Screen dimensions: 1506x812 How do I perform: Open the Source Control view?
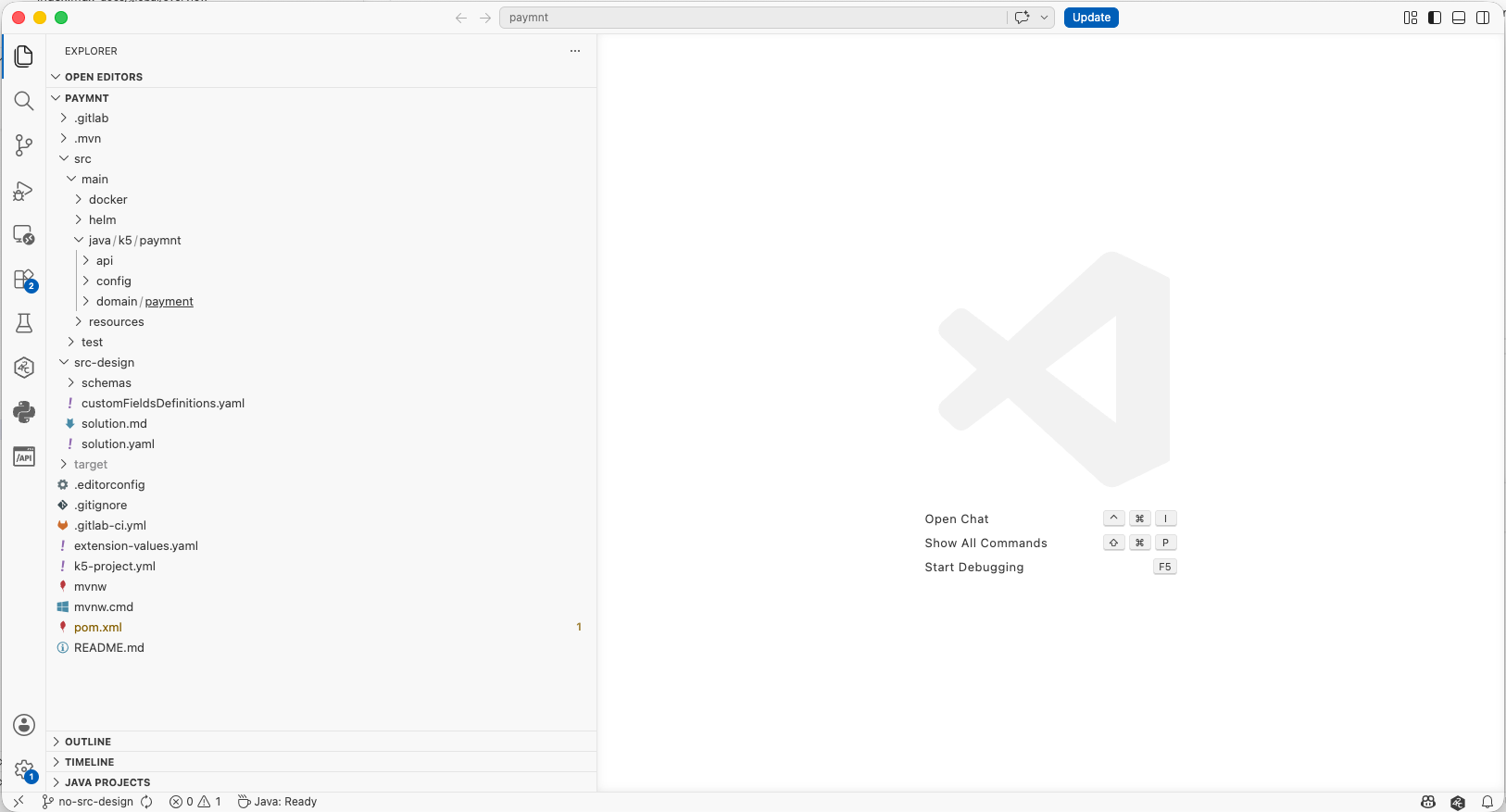pyautogui.click(x=24, y=145)
